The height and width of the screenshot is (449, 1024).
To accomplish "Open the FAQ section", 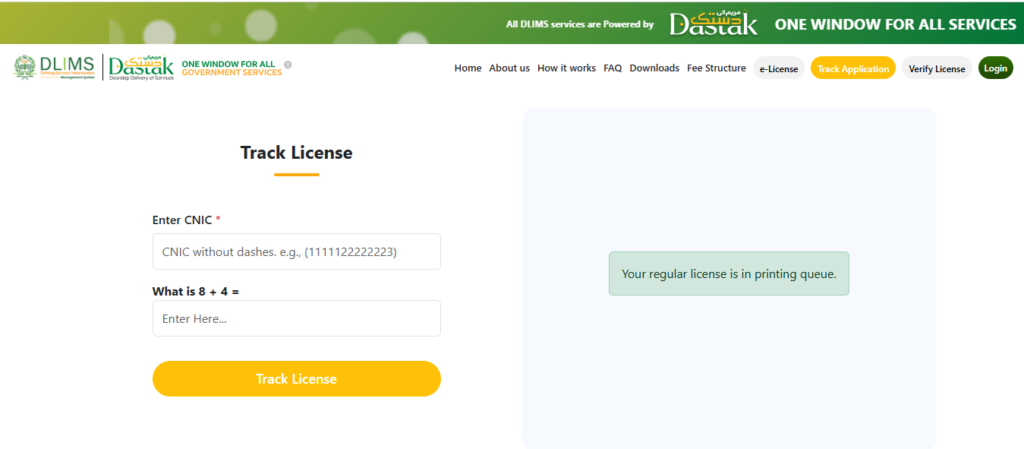I will pos(613,69).
